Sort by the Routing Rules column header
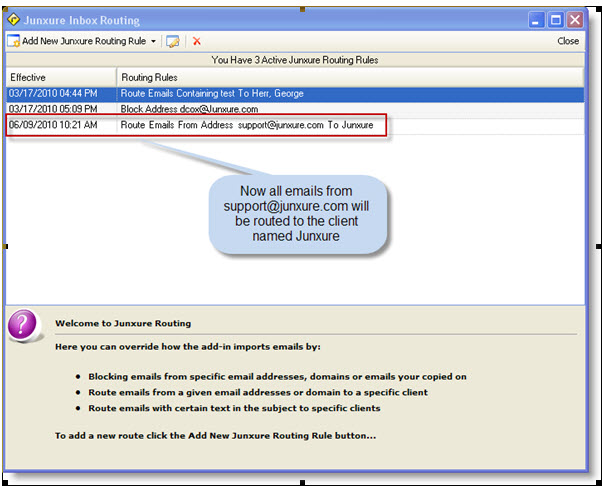Image resolution: width=602 pixels, height=486 pixels. click(351, 77)
